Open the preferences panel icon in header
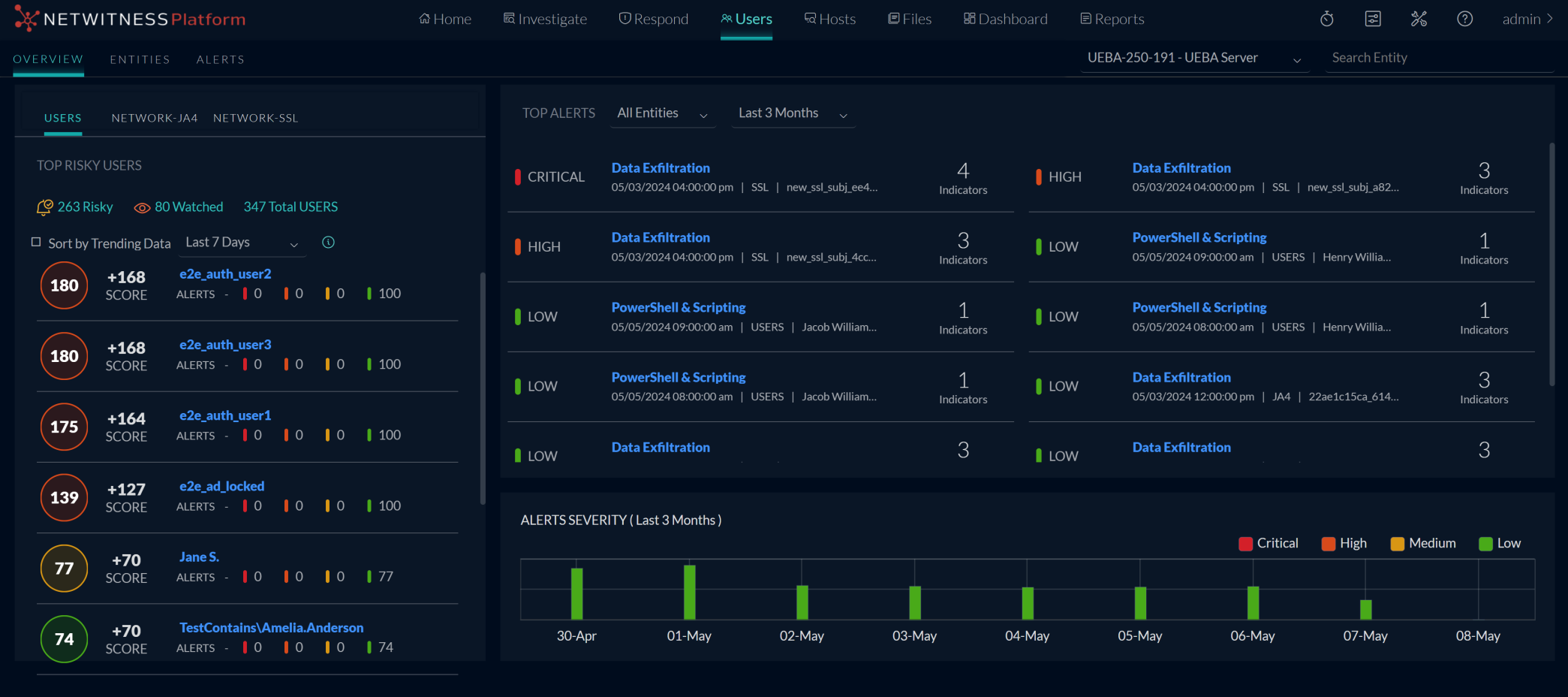 [x=1372, y=19]
